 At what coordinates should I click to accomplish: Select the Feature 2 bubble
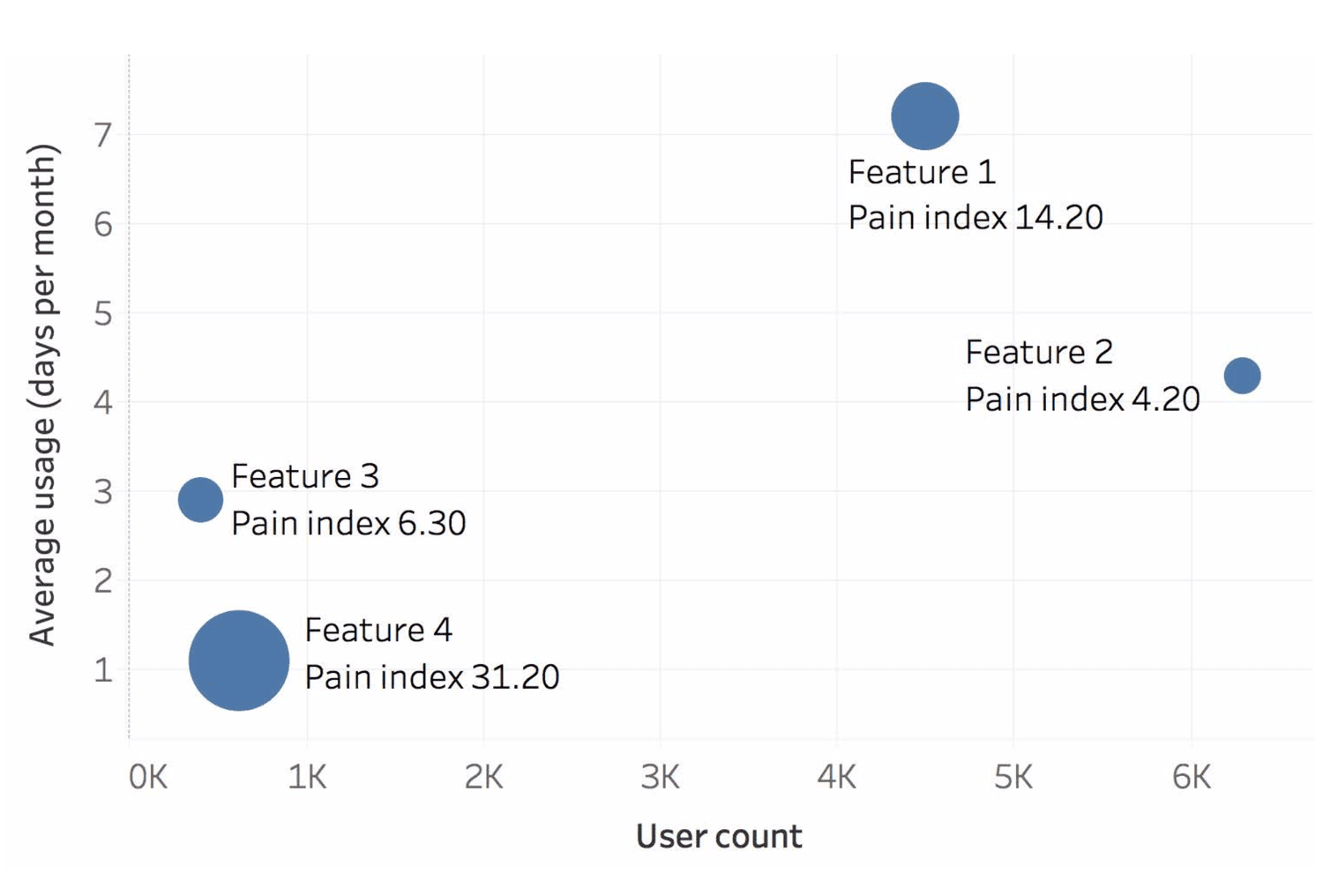1242,376
